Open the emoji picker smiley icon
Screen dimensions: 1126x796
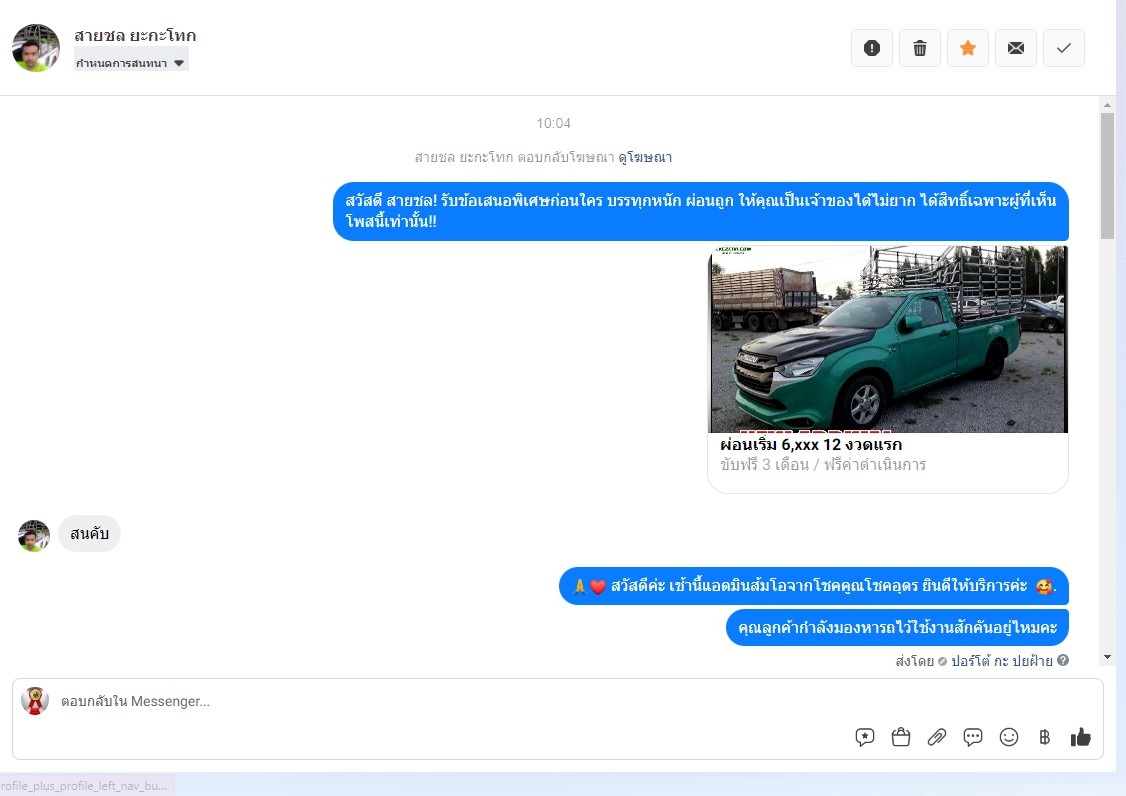pyautogui.click(x=1009, y=737)
